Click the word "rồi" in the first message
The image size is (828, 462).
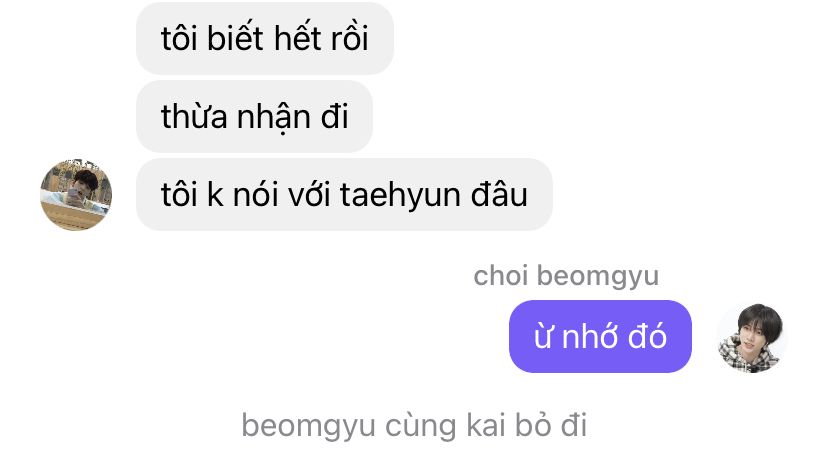pos(349,38)
